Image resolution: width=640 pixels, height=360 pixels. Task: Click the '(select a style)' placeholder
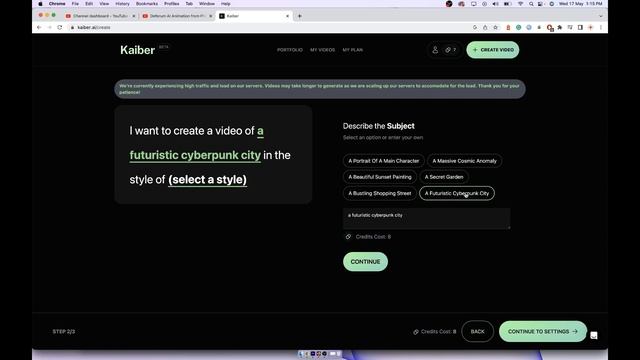tap(207, 180)
